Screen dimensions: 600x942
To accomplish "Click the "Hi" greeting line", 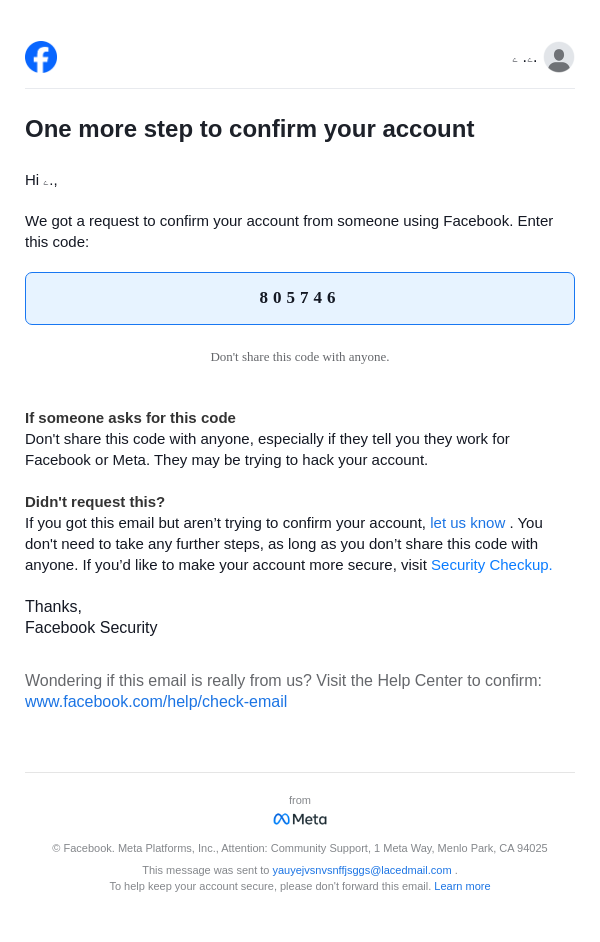I will [41, 180].
